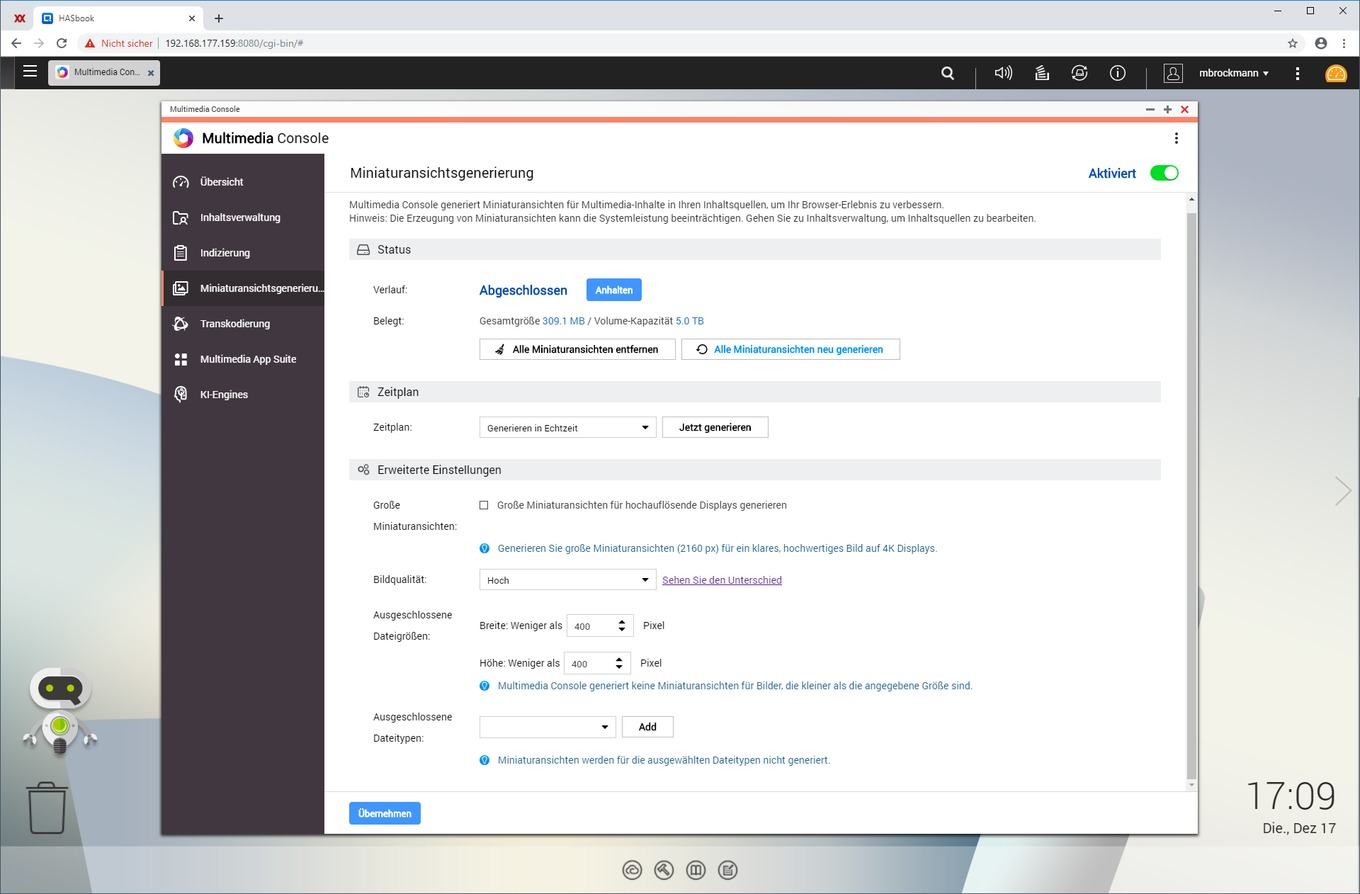The height and width of the screenshot is (894, 1360).
Task: Click the manual book icon in bottom dock
Action: click(x=696, y=870)
